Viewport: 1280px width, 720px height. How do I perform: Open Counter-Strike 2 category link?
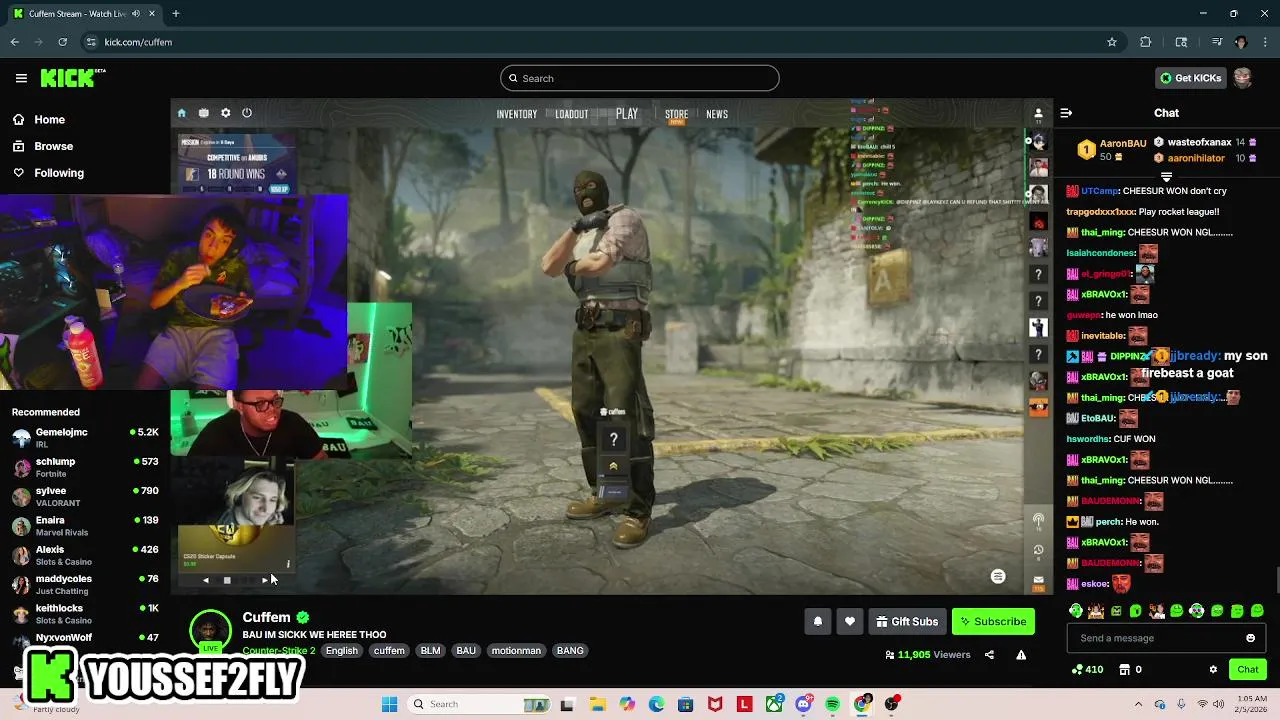point(279,651)
